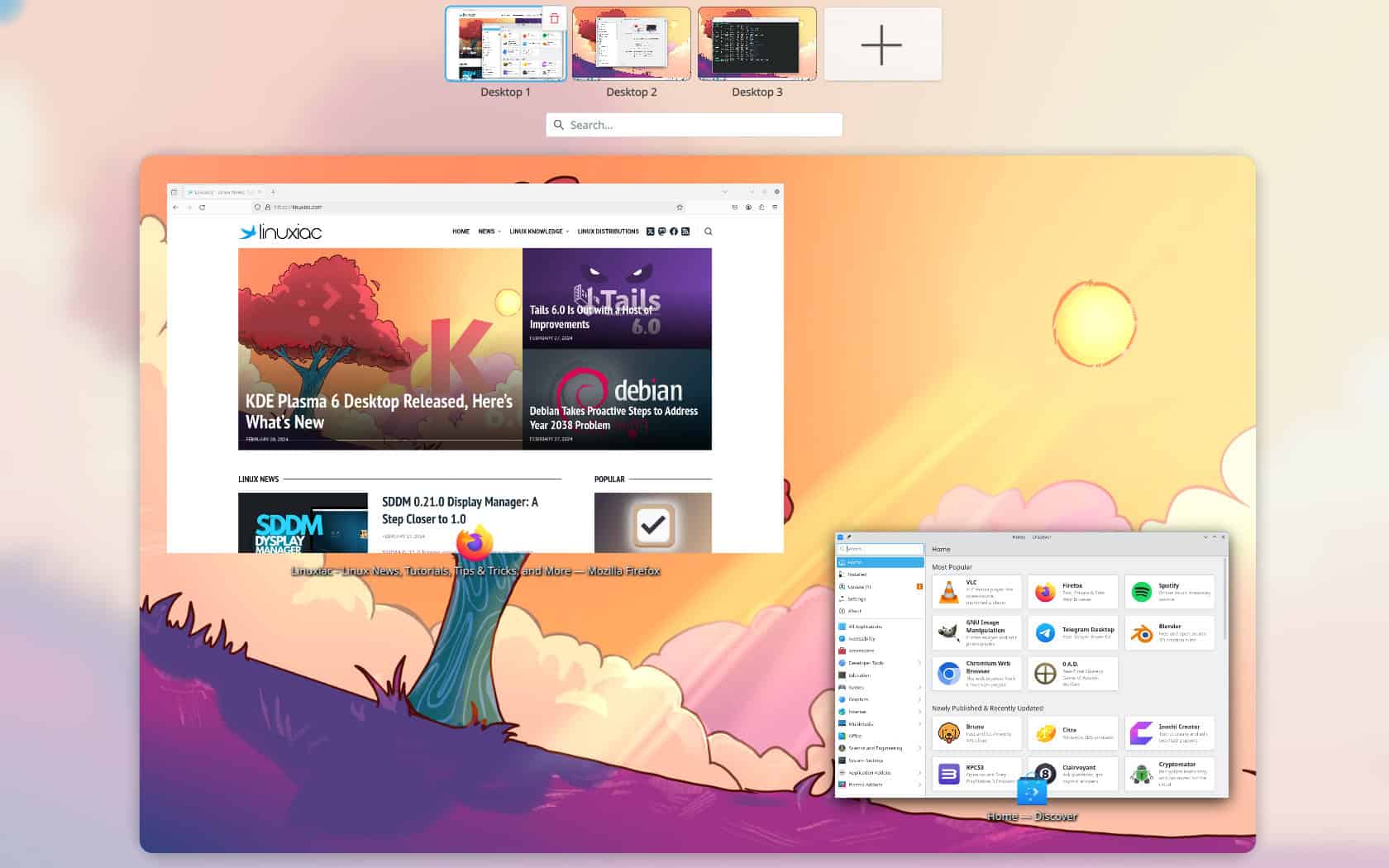Expand the NEWS dropdown in Linuxiac's navigation
This screenshot has width=1389, height=868.
[x=489, y=231]
